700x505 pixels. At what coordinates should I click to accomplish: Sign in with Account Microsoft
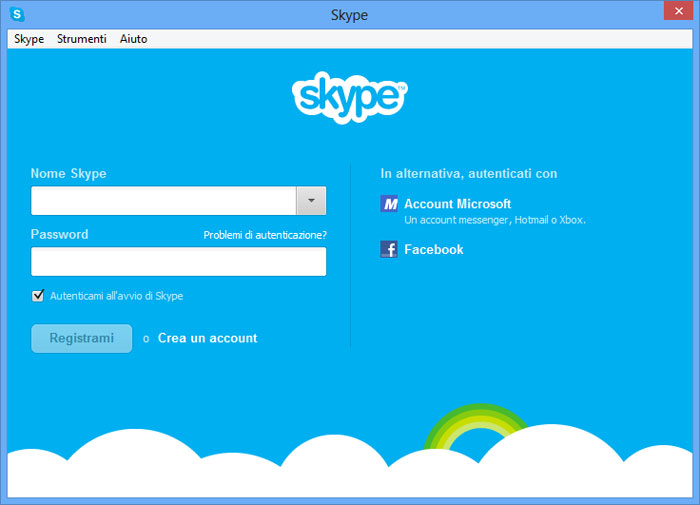coord(458,204)
